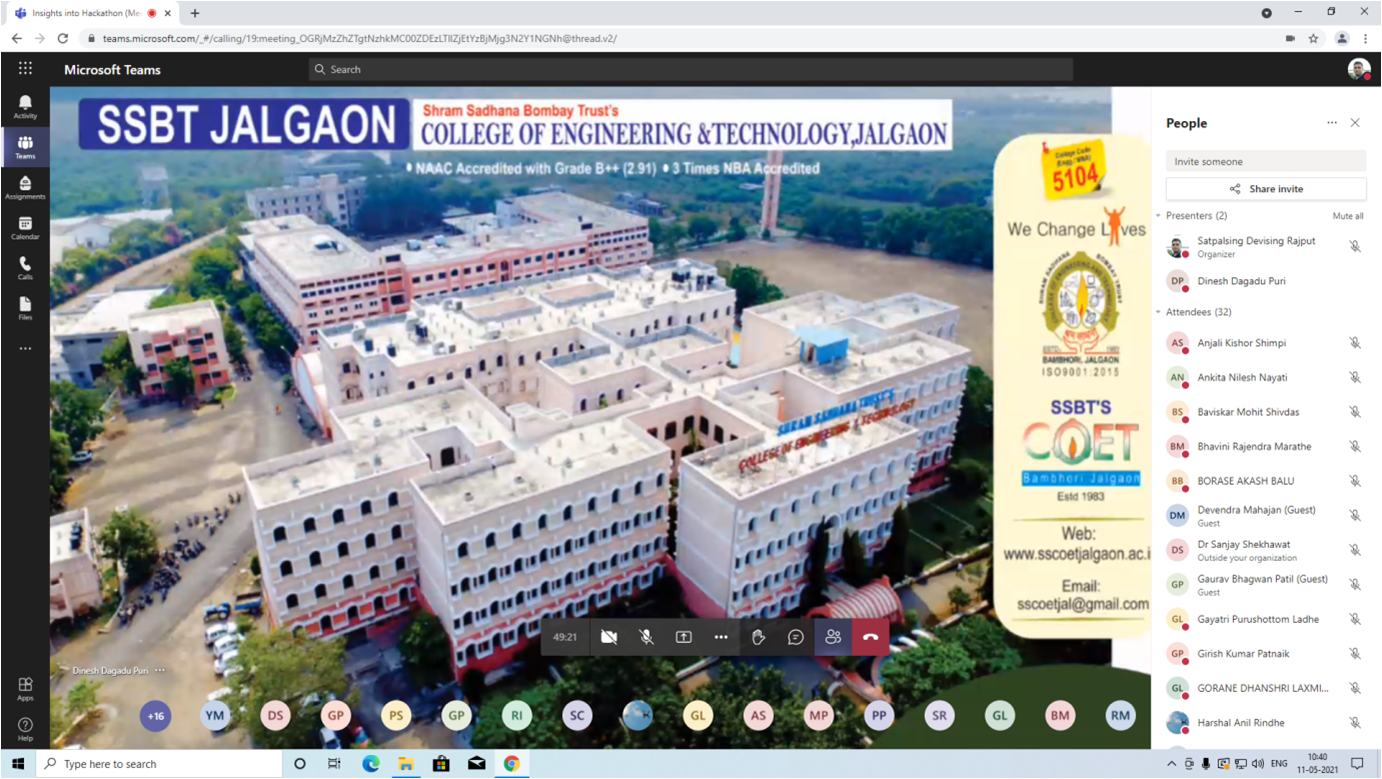Open Calls from the left rail

coord(25,268)
